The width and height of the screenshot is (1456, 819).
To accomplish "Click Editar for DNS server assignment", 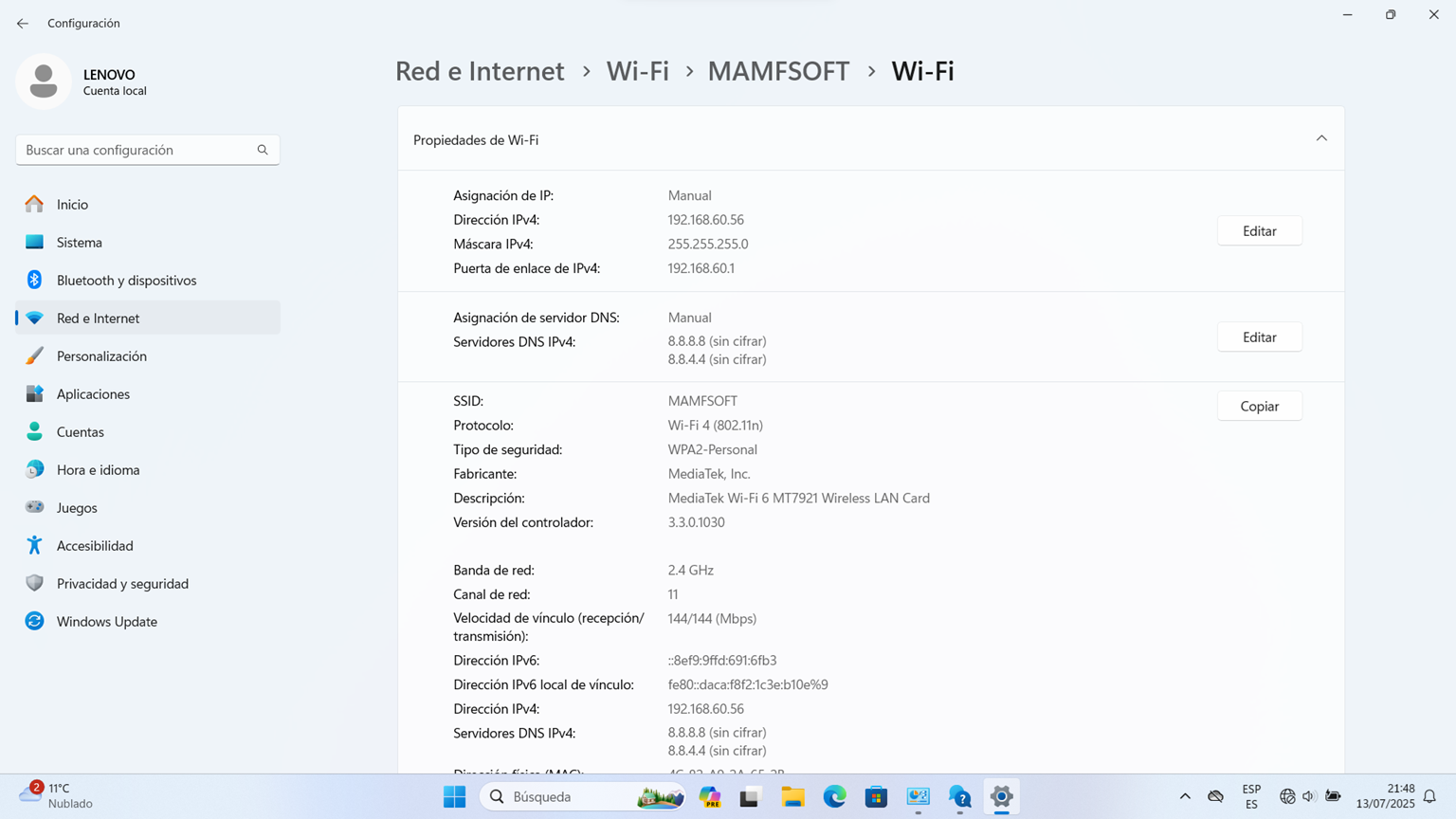I will [x=1260, y=337].
